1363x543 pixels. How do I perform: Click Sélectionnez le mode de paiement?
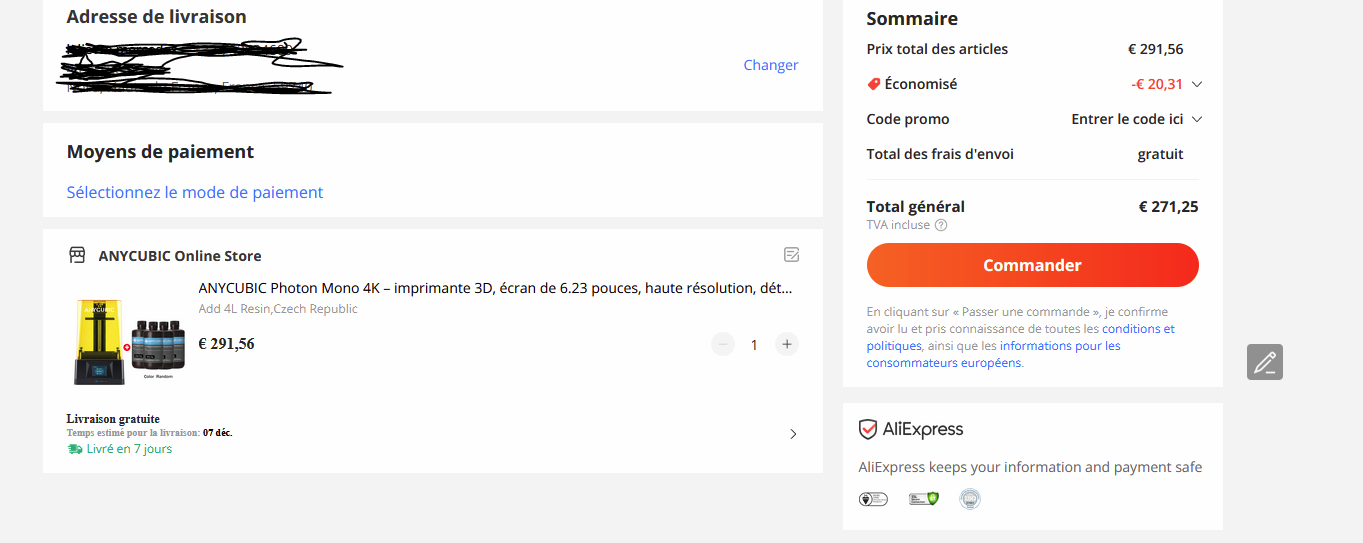pos(195,192)
